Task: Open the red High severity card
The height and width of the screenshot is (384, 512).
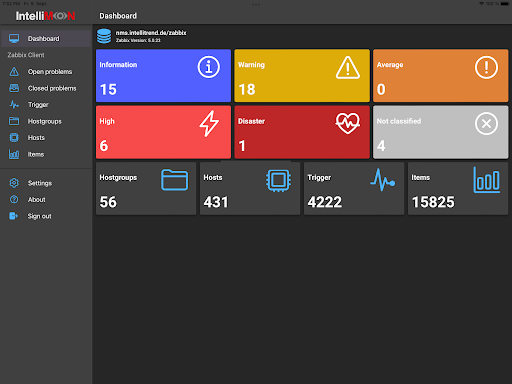Action: 163,132
